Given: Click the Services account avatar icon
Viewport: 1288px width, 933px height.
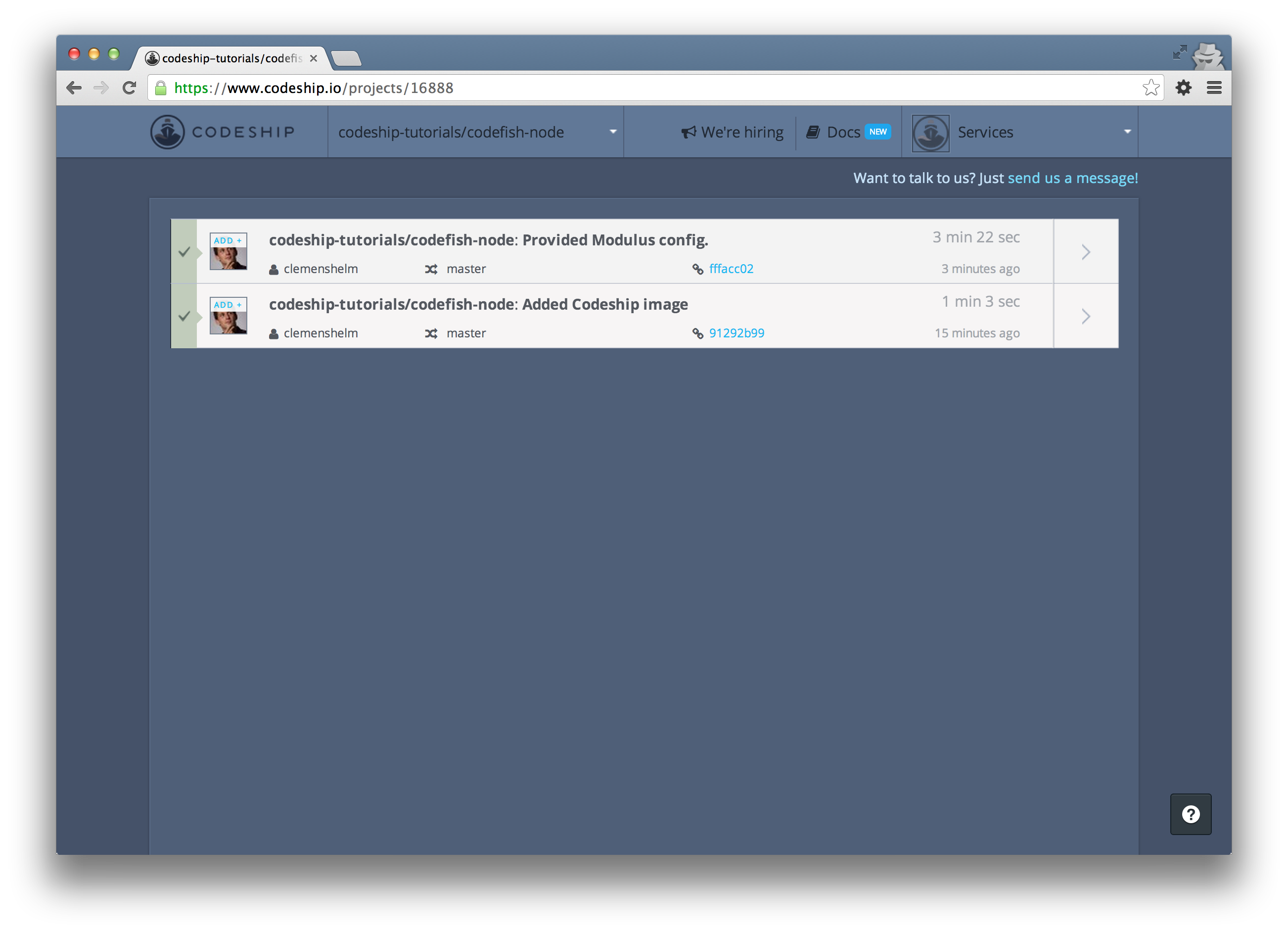Looking at the screenshot, I should pyautogui.click(x=930, y=132).
